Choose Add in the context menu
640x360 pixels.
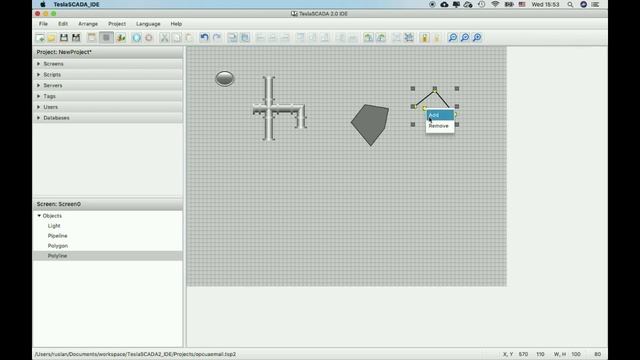pos(440,115)
